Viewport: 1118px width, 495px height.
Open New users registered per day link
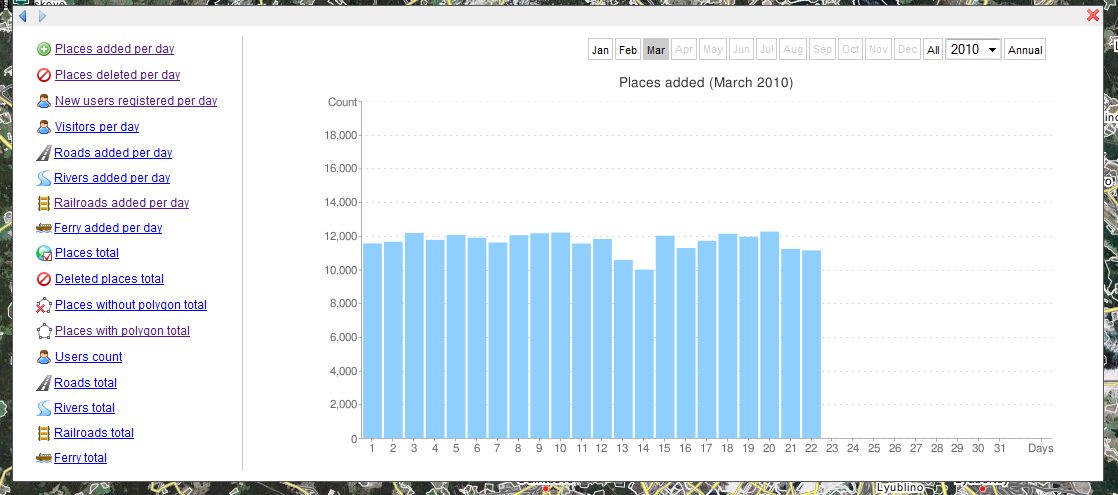(x=135, y=101)
